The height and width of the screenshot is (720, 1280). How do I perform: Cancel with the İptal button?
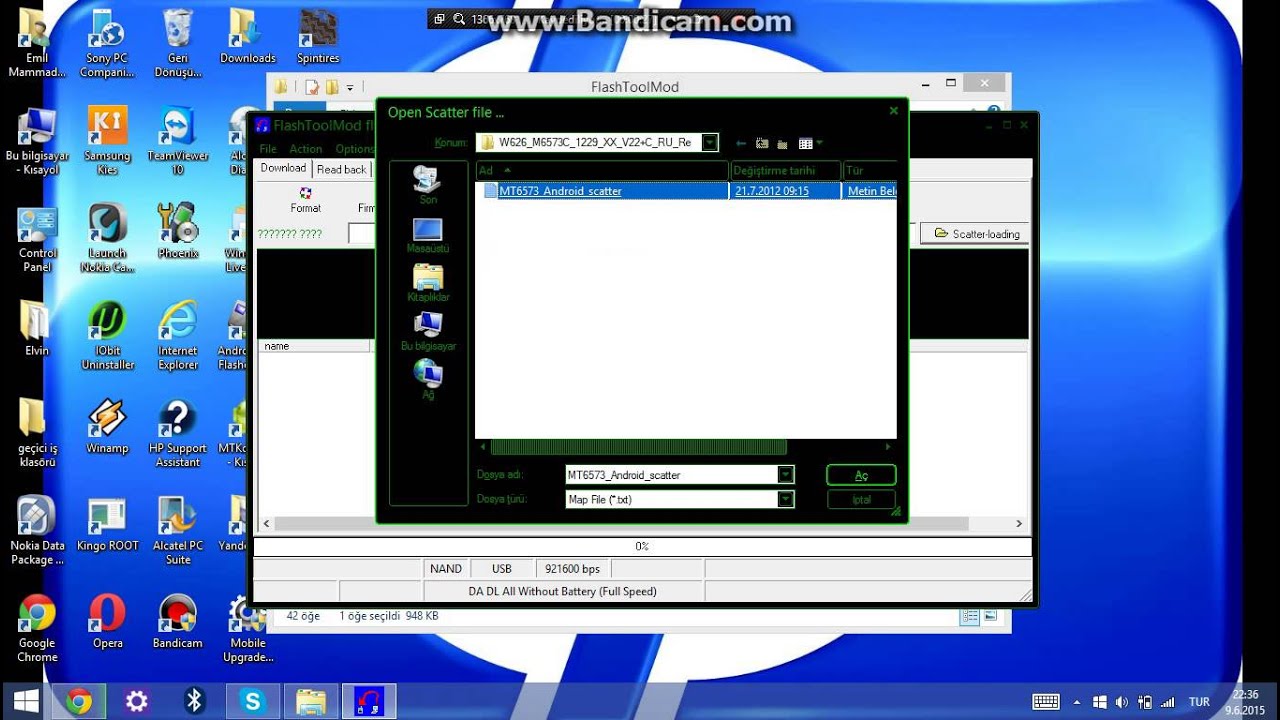tap(861, 499)
